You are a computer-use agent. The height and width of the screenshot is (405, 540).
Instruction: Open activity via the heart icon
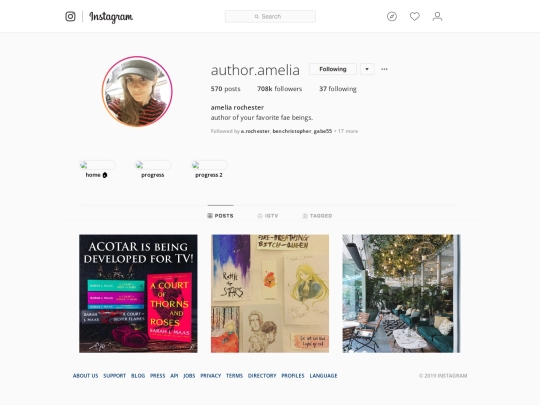[x=415, y=16]
